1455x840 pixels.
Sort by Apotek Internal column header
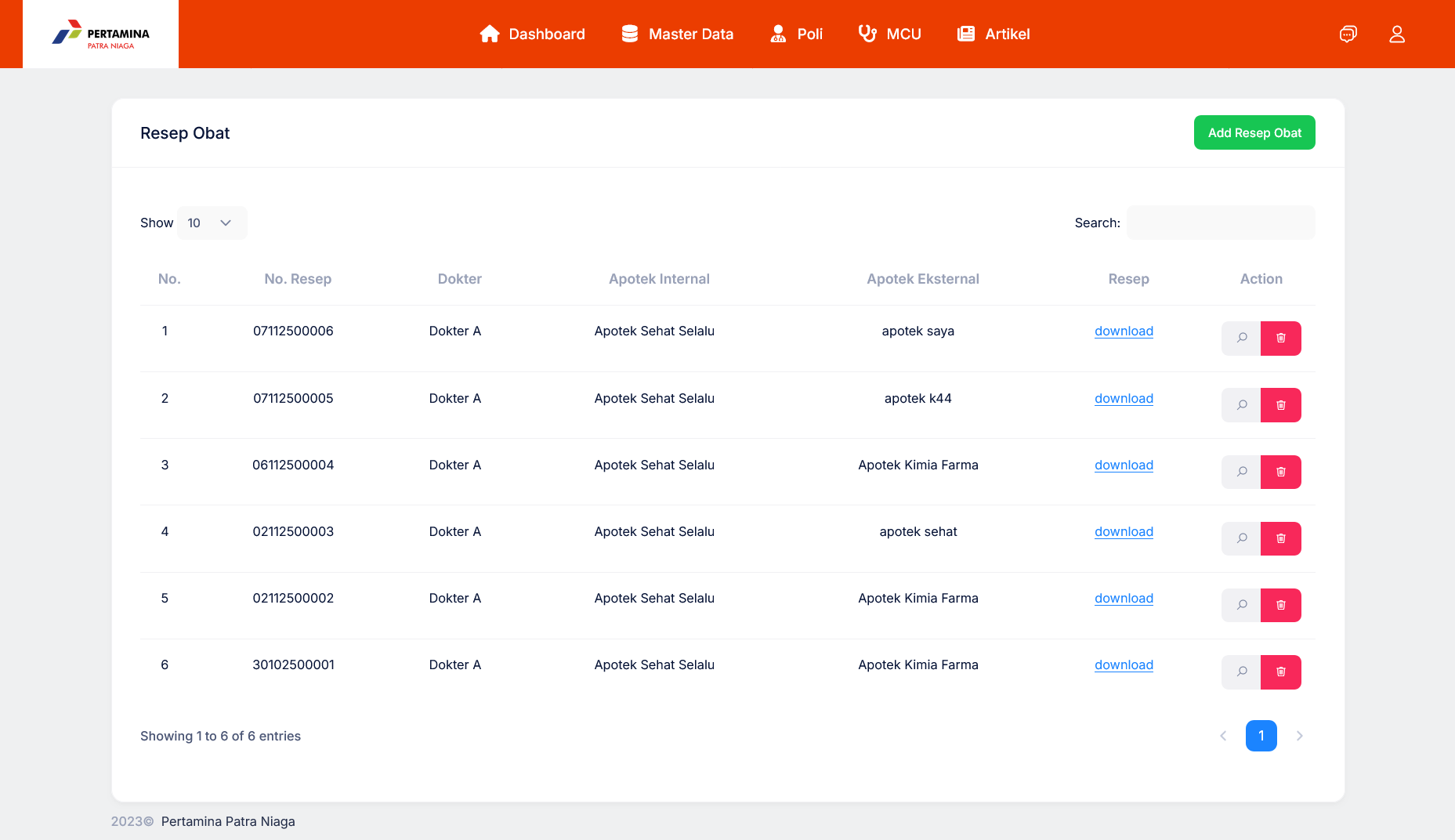[659, 279]
